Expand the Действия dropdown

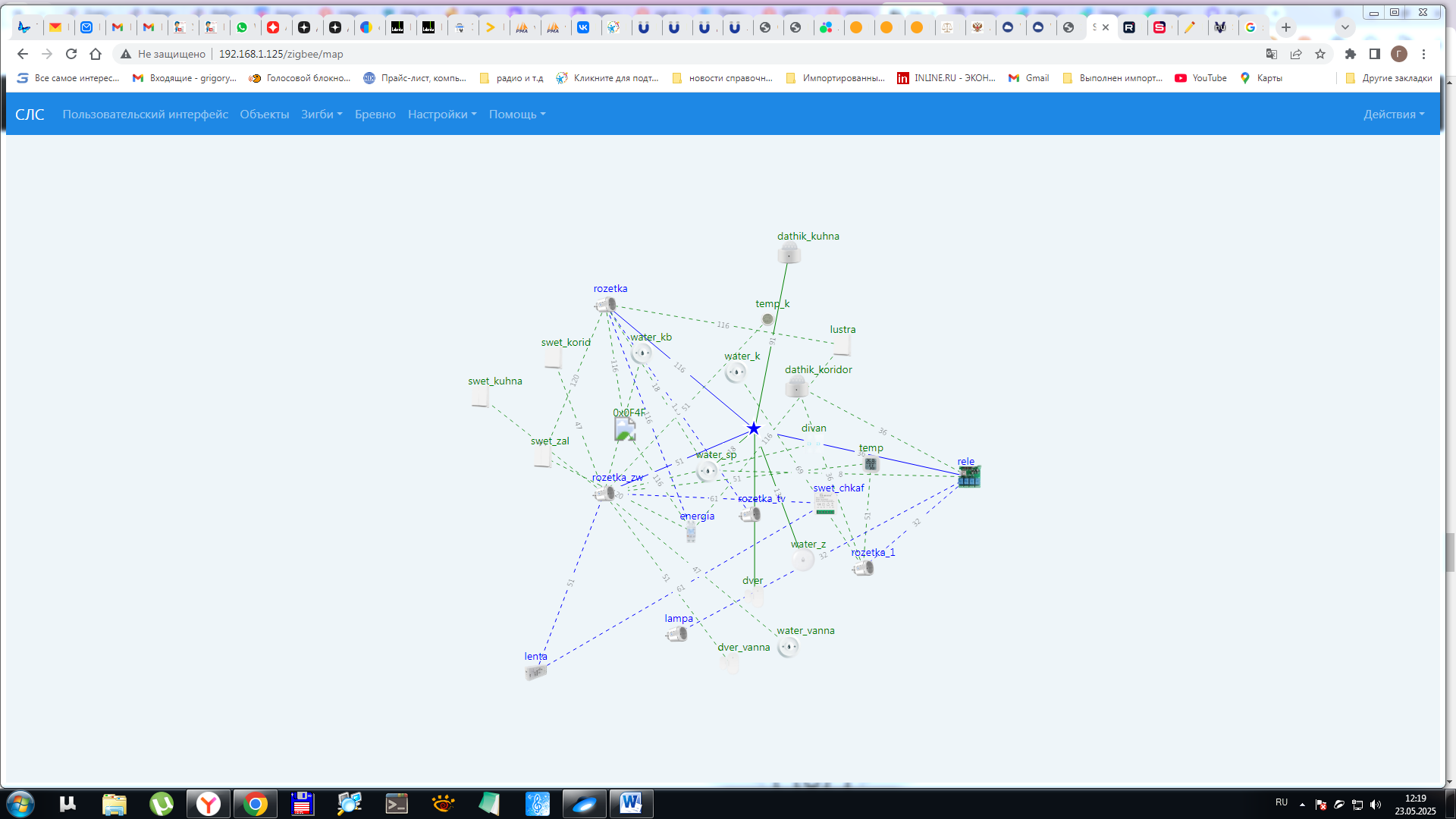pos(1394,115)
